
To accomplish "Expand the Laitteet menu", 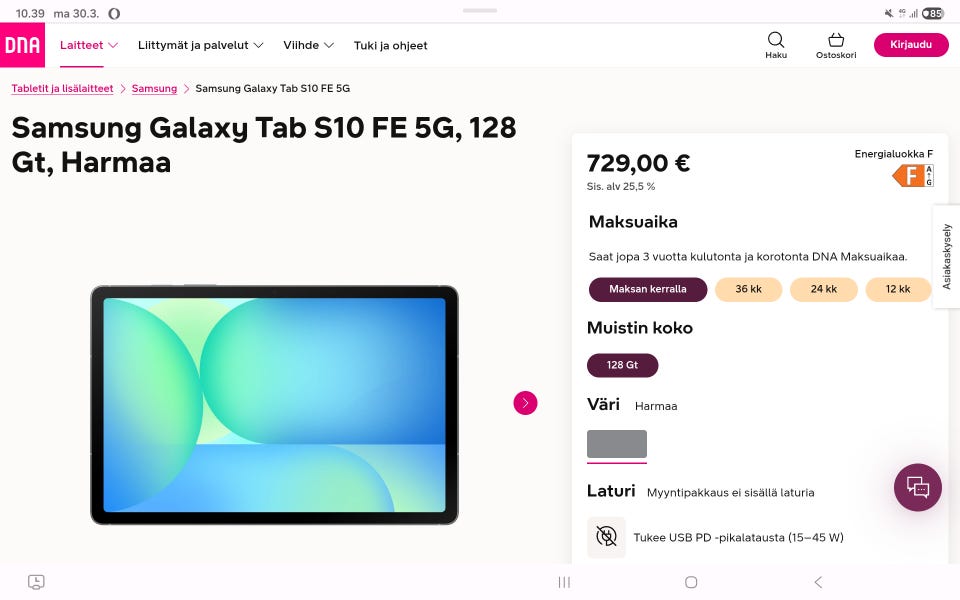I will (89, 45).
